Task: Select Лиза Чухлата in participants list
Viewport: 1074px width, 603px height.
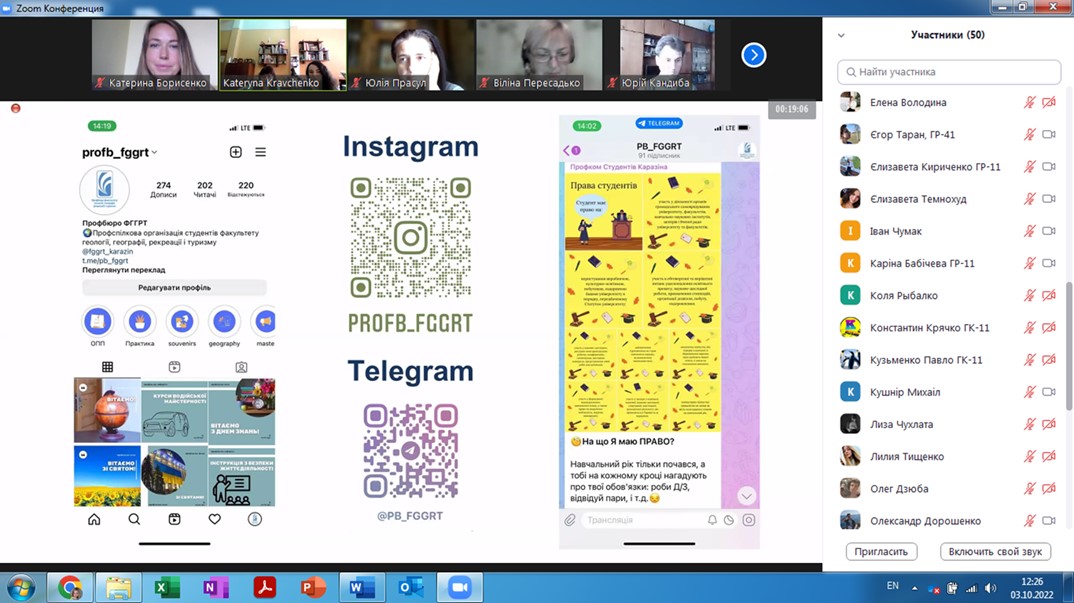Action: coord(901,425)
